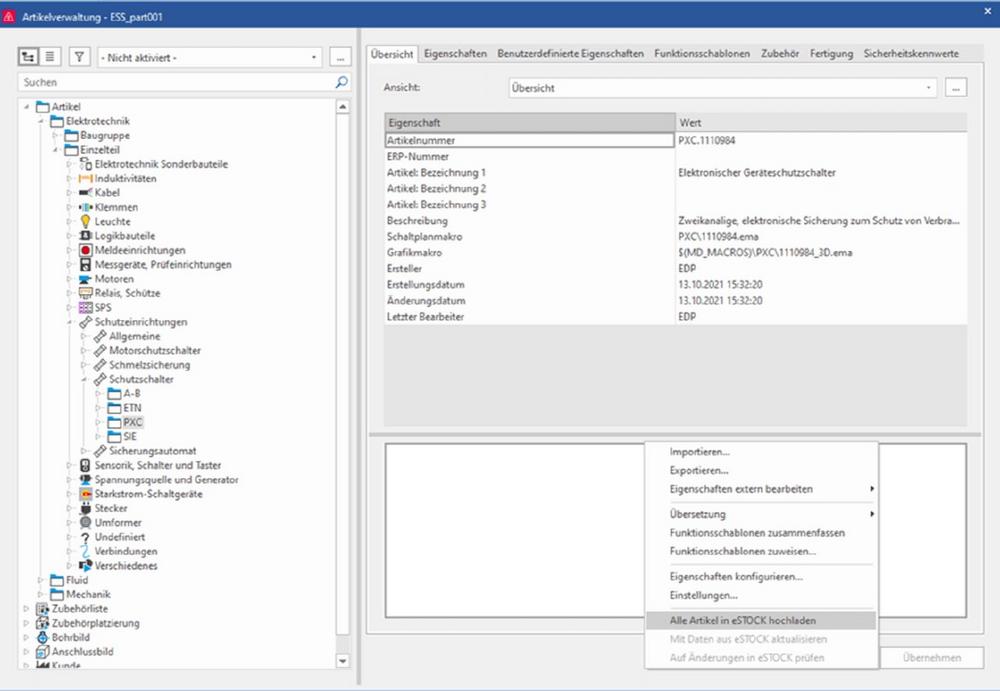Viewport: 1000px width, 691px height.
Task: Select the Motoren icon in tree
Action: coord(85,279)
